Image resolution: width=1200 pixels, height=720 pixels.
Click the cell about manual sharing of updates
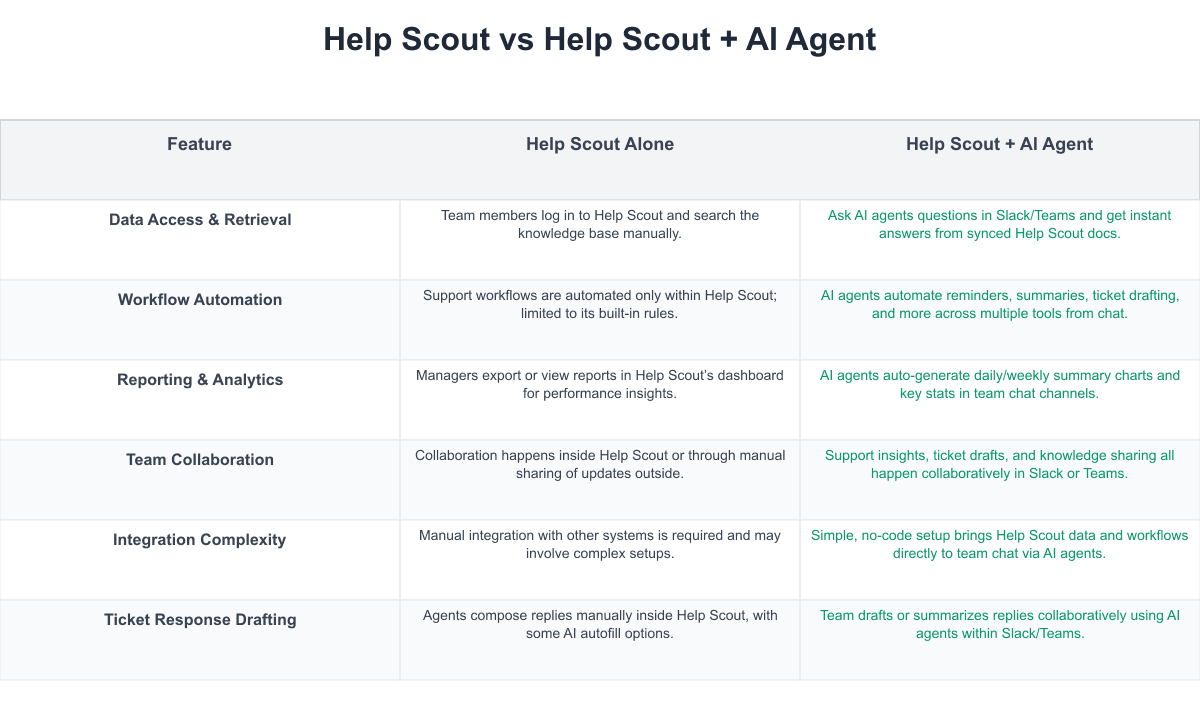pyautogui.click(x=600, y=464)
